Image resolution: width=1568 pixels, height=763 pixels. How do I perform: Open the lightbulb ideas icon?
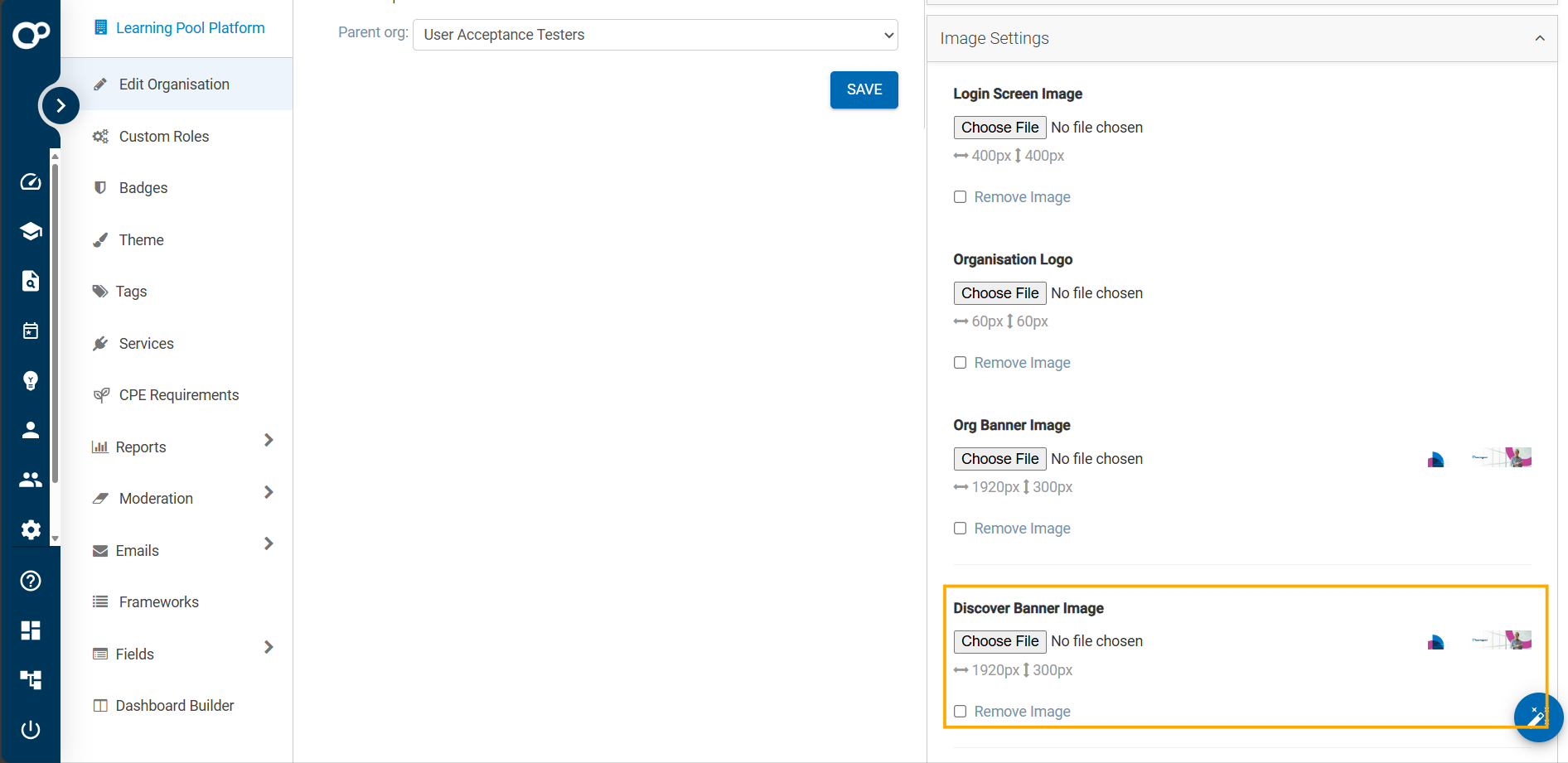coord(31,380)
